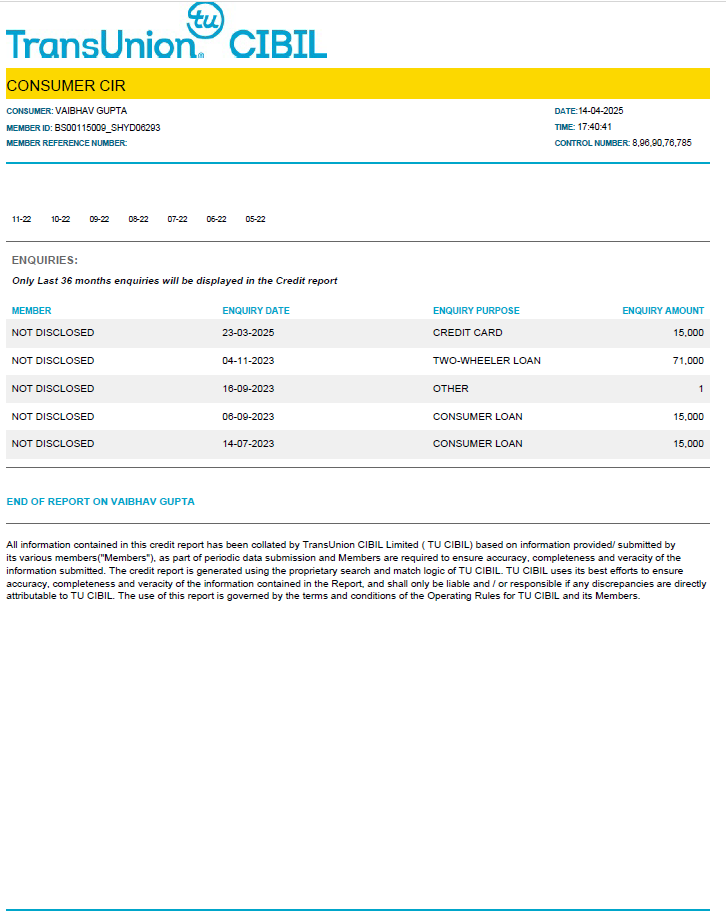Select NOT DISCLOSED in the OTHER row
Viewport: 726px width, 916px height.
pyautogui.click(x=53, y=388)
